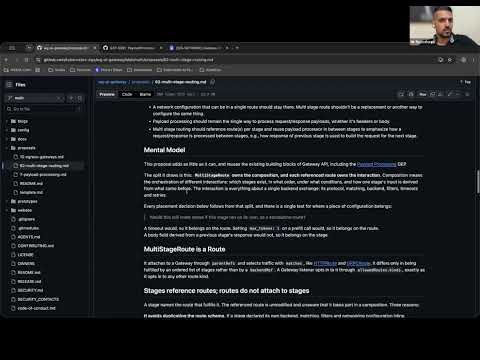The width and height of the screenshot is (480, 360).
Task: Click the browser reload icon
Action: pos(27,60)
